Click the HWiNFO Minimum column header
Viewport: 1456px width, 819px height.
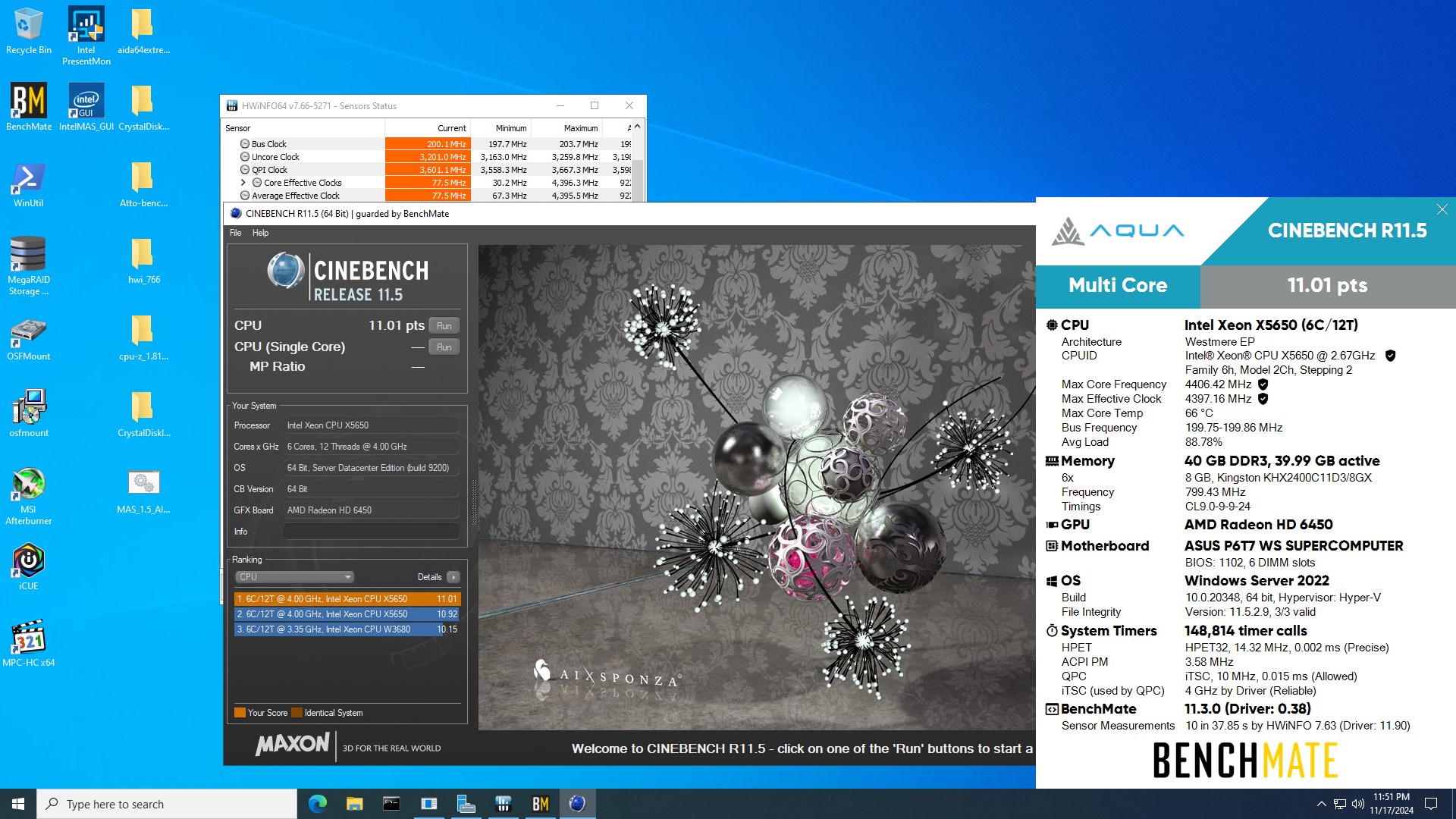[x=500, y=128]
